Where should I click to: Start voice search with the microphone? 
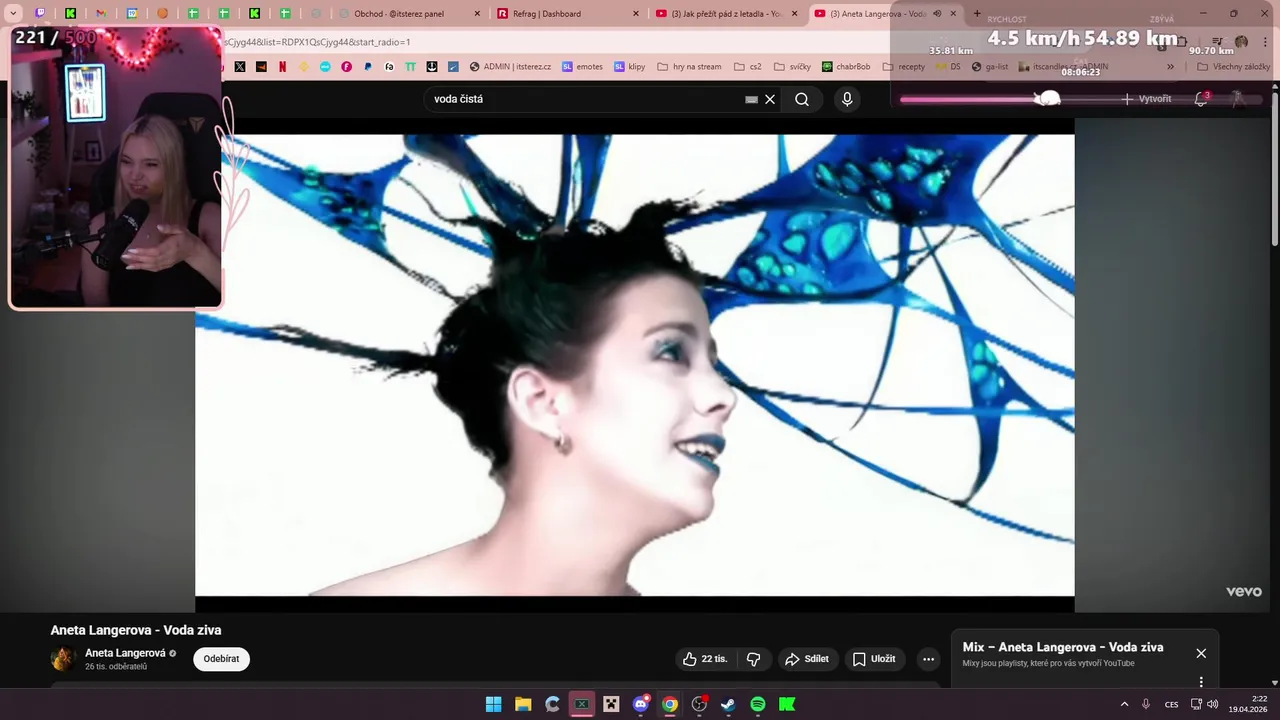[x=847, y=99]
